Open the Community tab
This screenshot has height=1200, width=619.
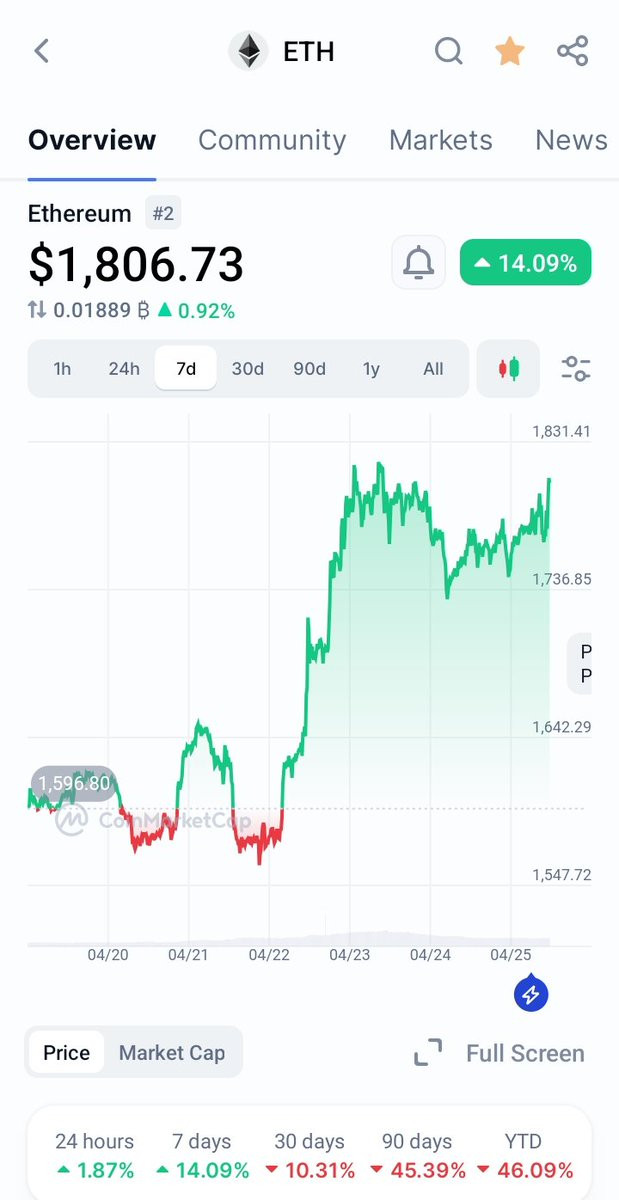(272, 140)
